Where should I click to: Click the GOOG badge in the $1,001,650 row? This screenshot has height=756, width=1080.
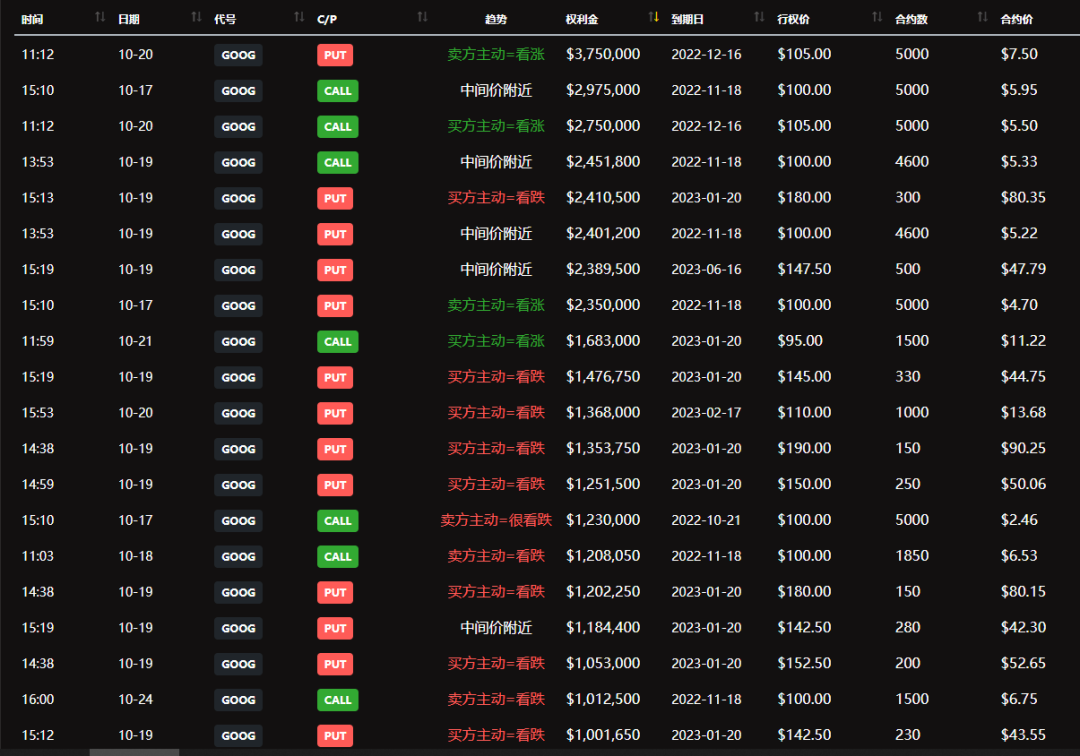(238, 735)
